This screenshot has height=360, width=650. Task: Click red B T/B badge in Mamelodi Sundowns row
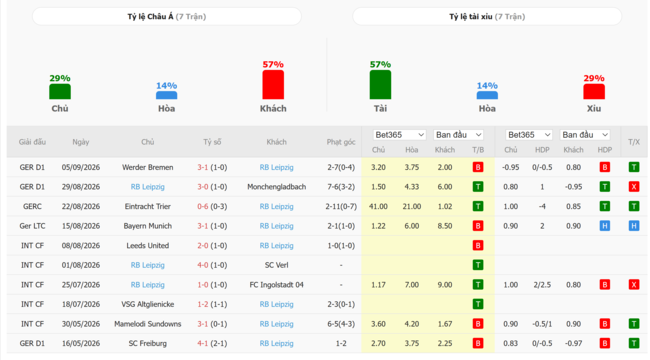click(478, 324)
